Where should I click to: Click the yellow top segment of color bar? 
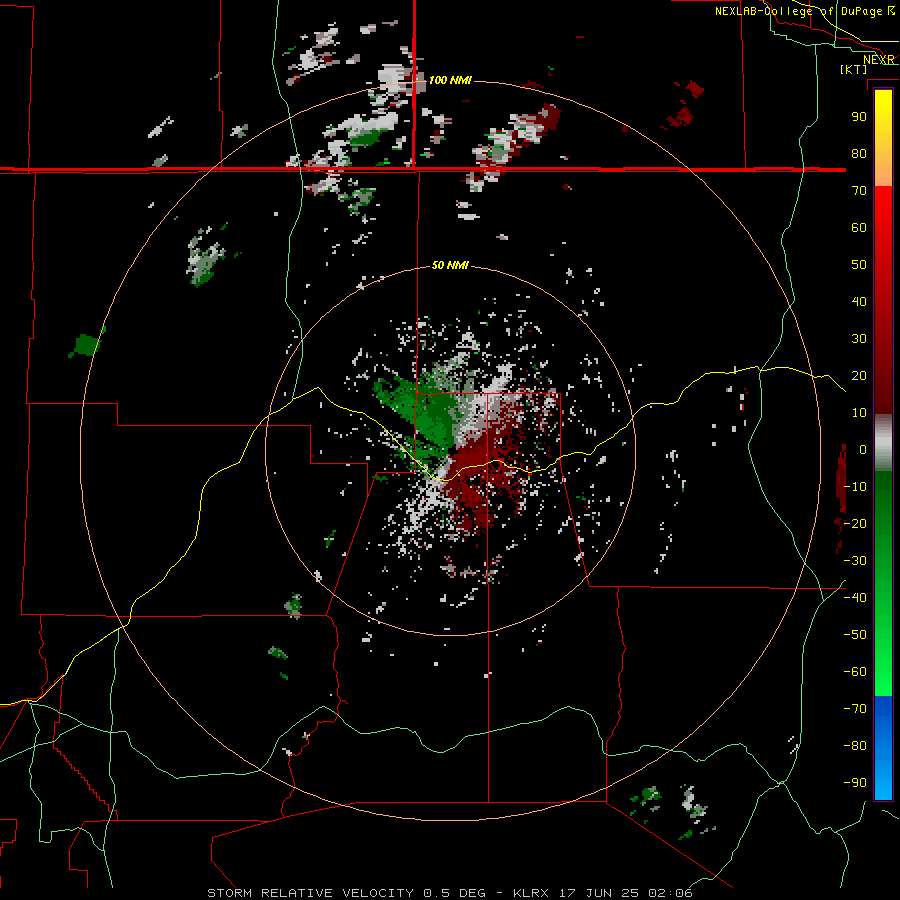click(x=883, y=138)
